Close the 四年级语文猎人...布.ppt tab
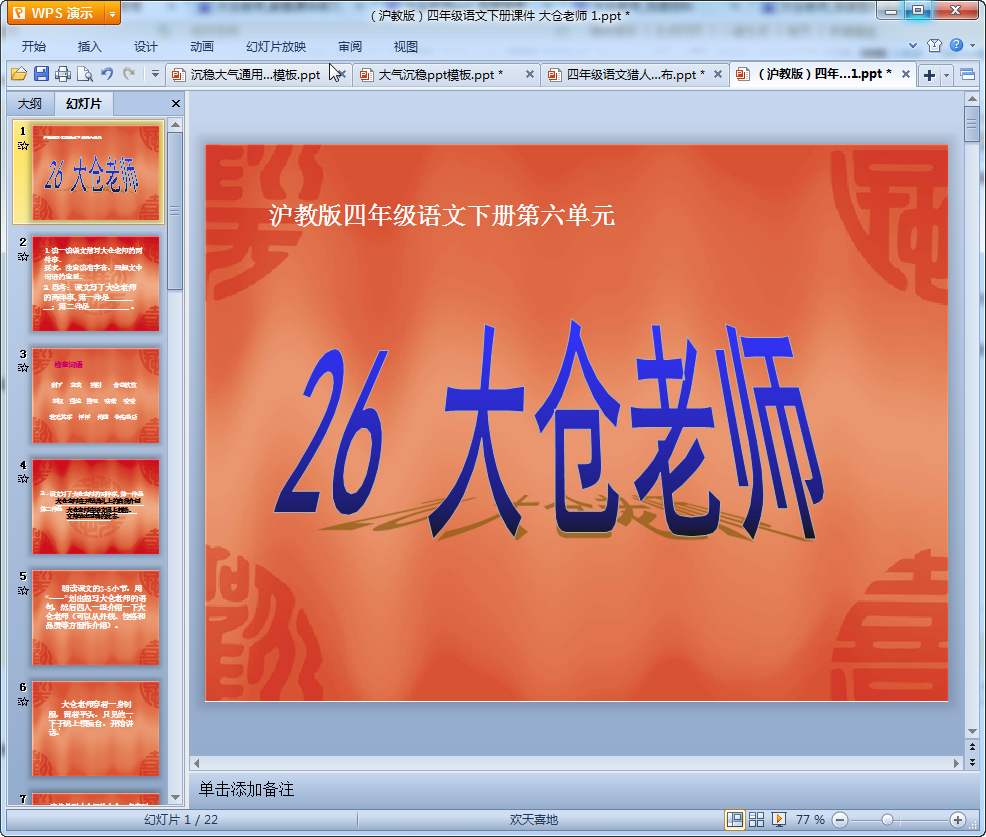This screenshot has width=986, height=837. click(x=717, y=74)
